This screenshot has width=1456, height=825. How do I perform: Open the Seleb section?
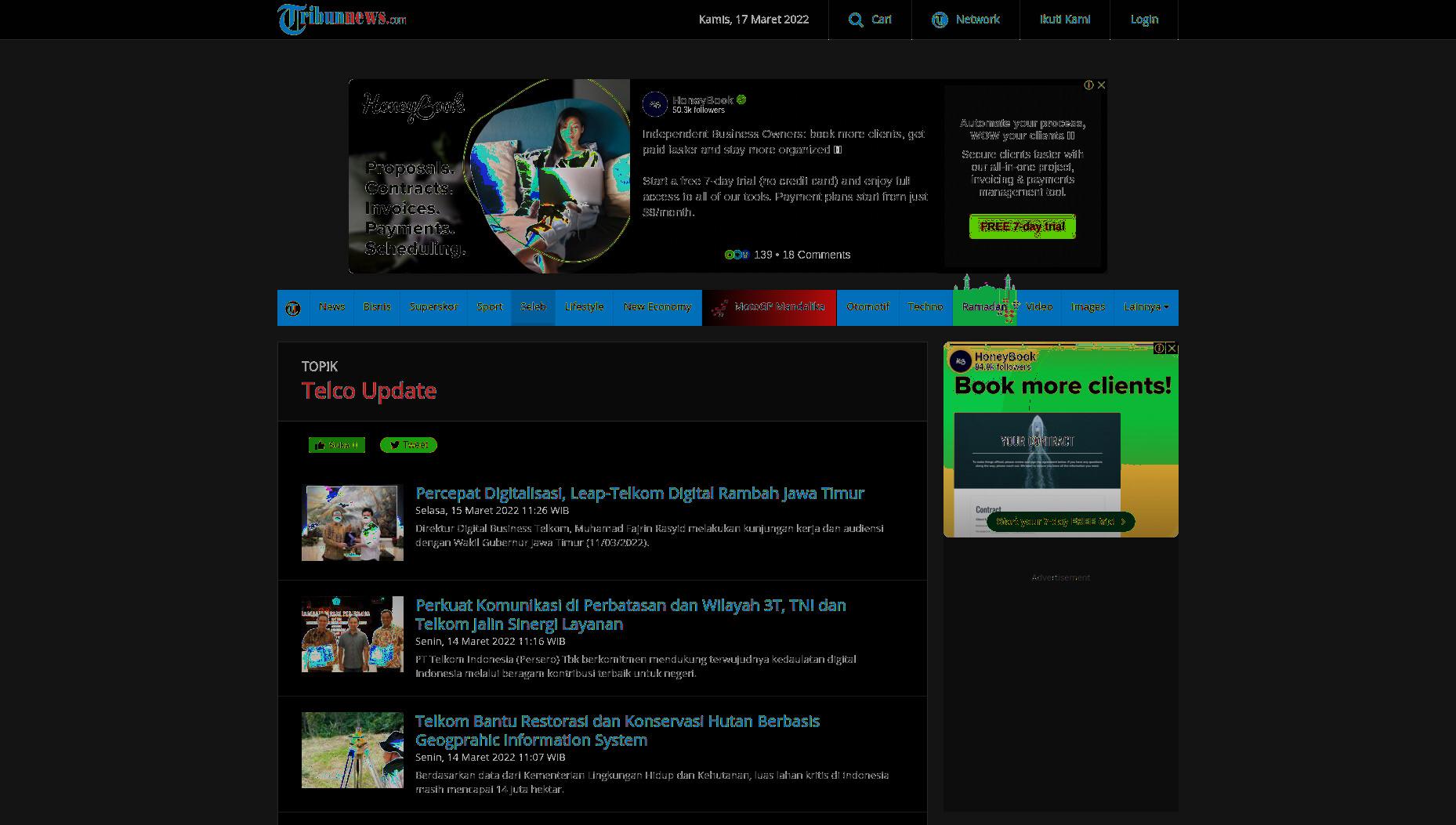tap(533, 306)
